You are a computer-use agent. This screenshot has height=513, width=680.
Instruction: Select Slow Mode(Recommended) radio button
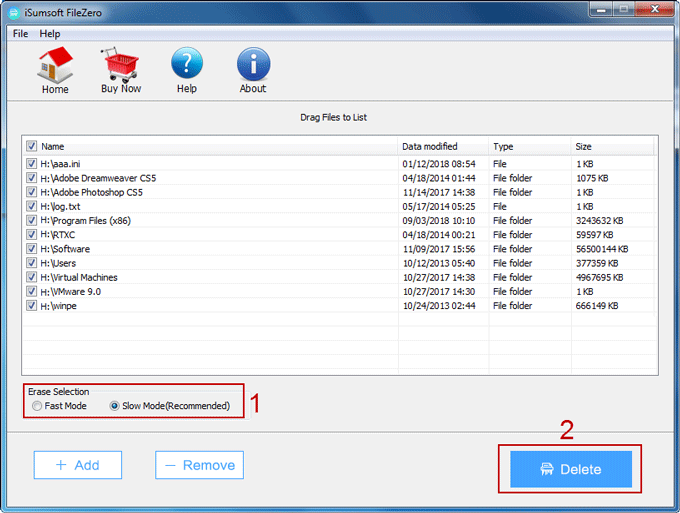(114, 406)
